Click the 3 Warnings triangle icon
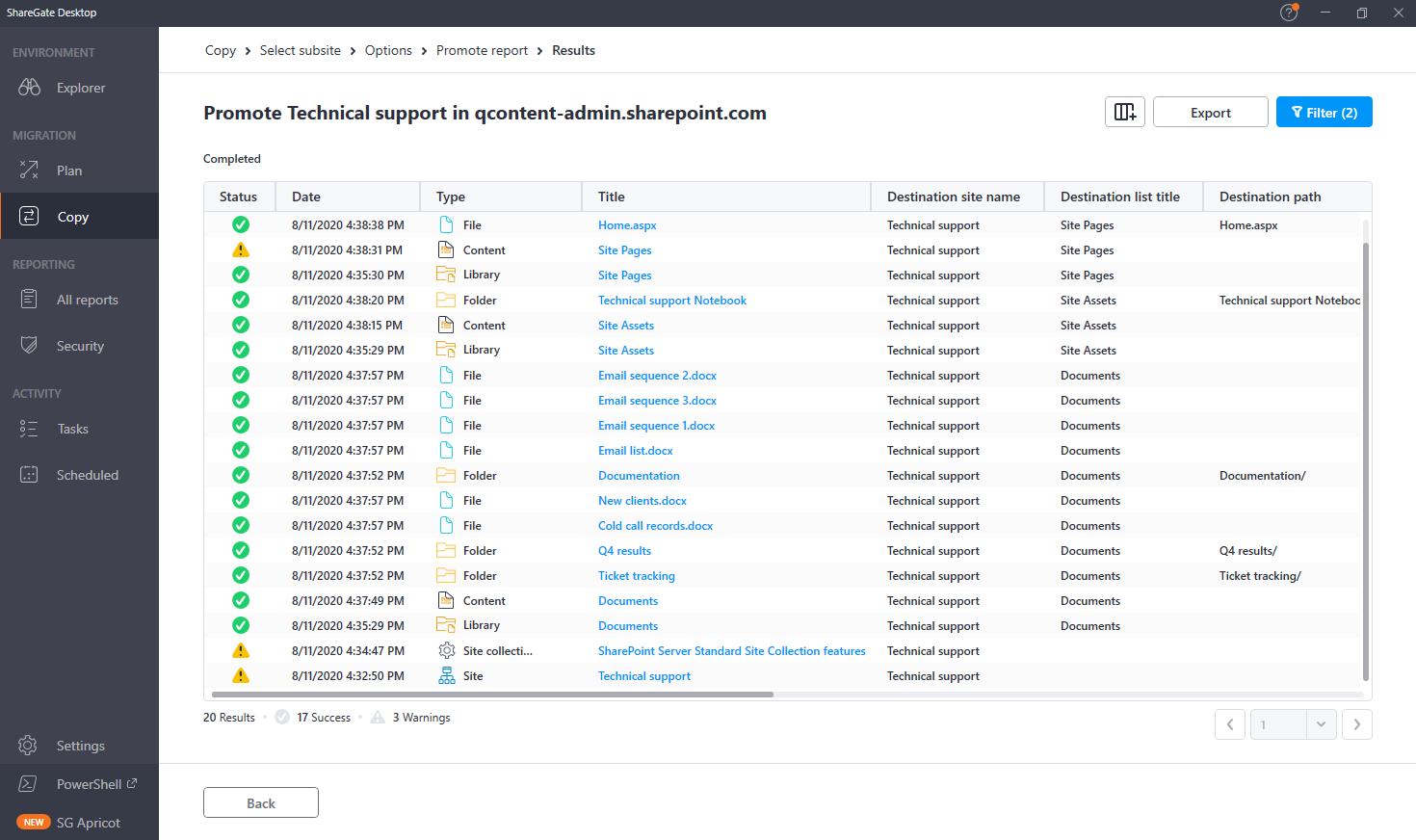1416x840 pixels. tap(378, 717)
